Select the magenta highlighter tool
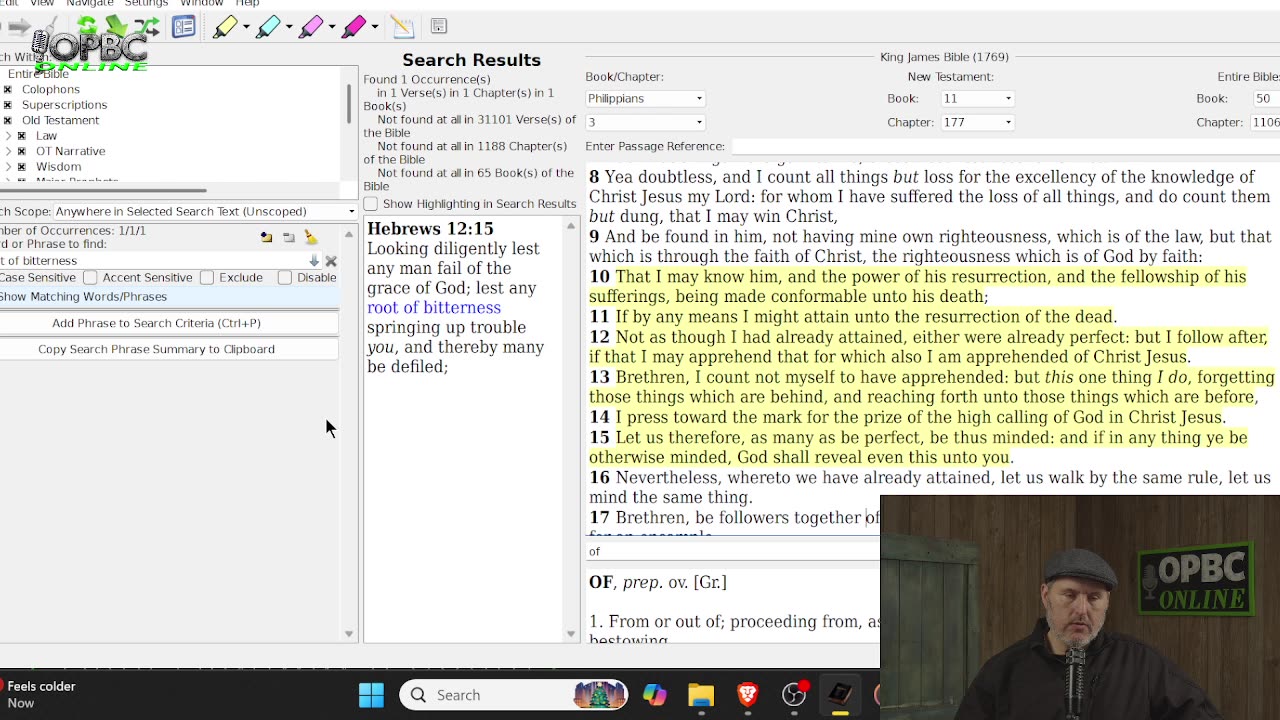The height and width of the screenshot is (720, 1280). coord(352,26)
